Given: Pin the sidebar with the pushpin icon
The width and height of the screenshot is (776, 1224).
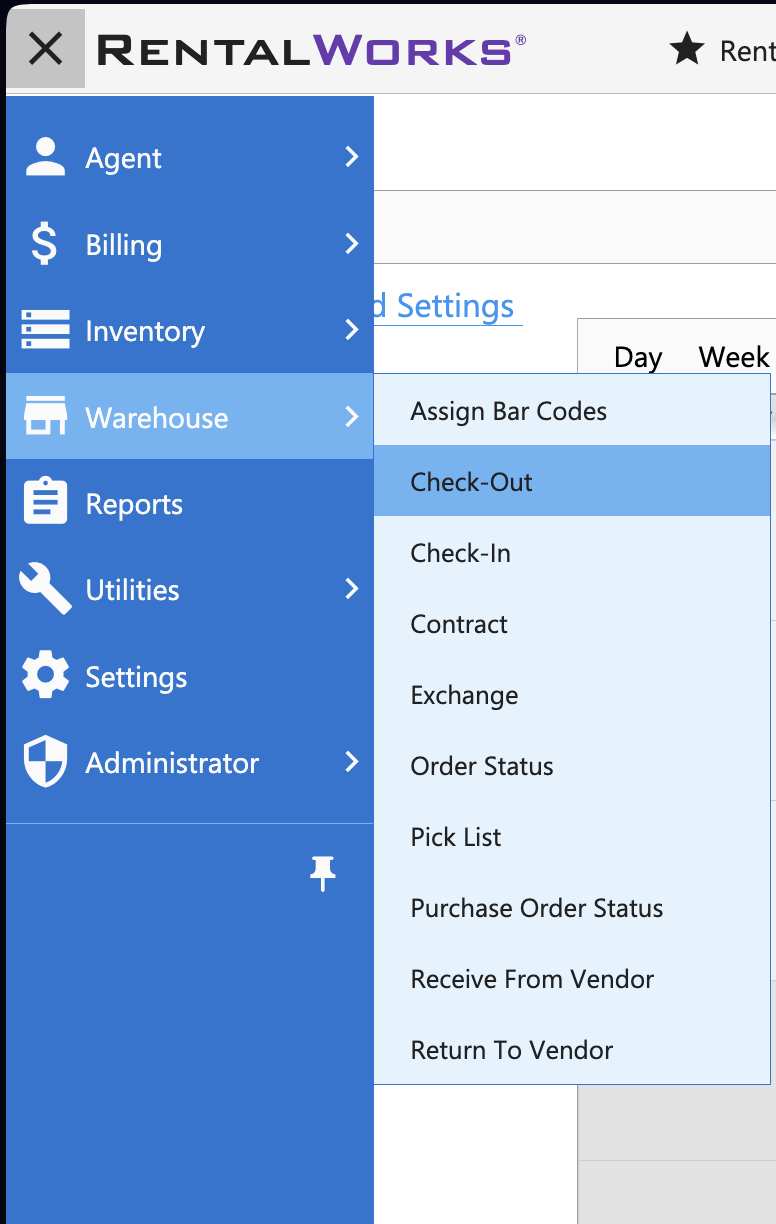Looking at the screenshot, I should [x=322, y=874].
